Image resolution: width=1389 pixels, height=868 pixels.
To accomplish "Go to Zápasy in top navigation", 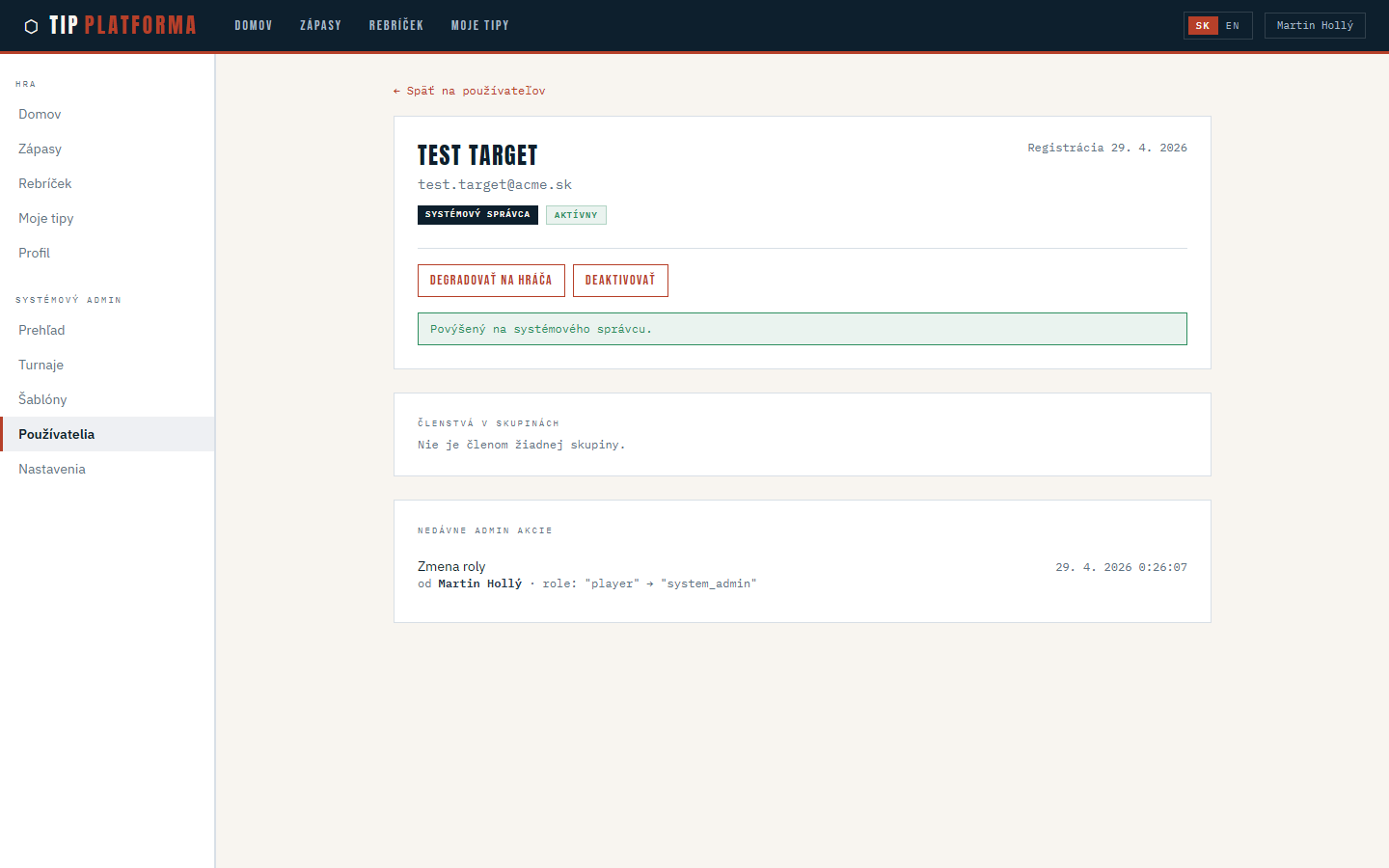I will (x=320, y=26).
